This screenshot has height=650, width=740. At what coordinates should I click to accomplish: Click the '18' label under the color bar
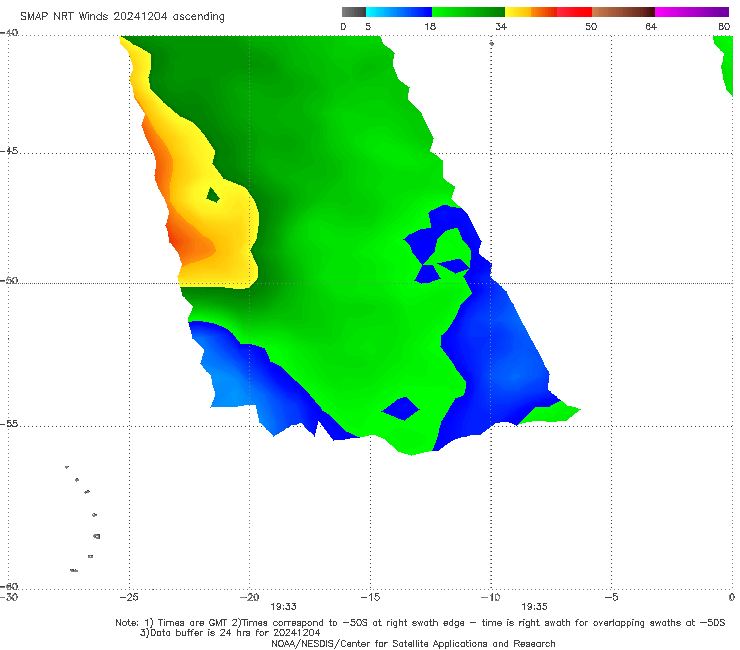pos(430,26)
